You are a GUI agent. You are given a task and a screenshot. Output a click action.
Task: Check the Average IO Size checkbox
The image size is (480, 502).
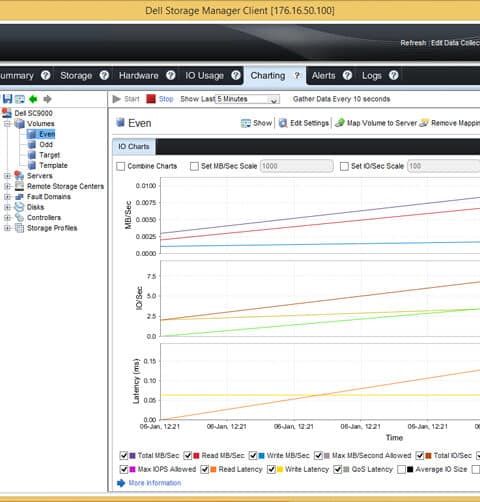point(402,469)
